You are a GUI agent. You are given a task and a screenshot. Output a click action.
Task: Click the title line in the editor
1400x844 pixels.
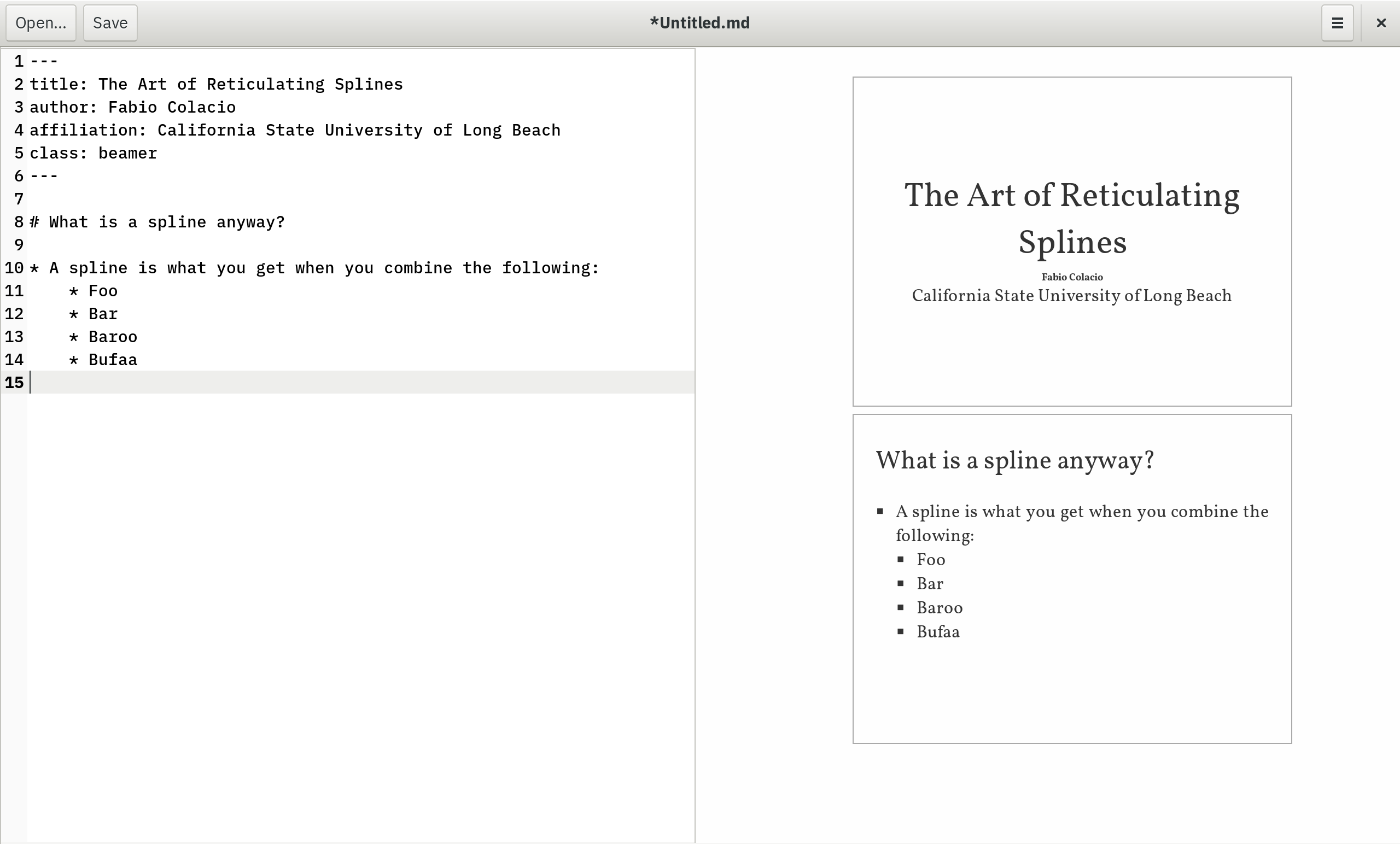point(216,85)
